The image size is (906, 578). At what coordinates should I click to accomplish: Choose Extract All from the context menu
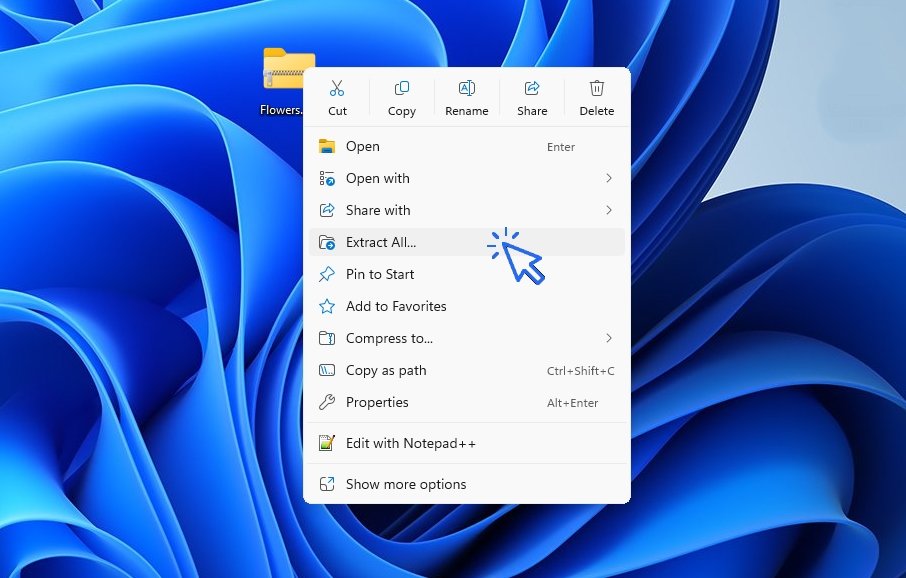pyautogui.click(x=381, y=242)
